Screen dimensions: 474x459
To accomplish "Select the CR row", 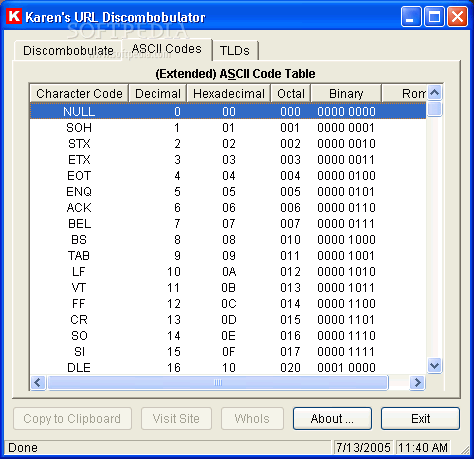I will (228, 319).
